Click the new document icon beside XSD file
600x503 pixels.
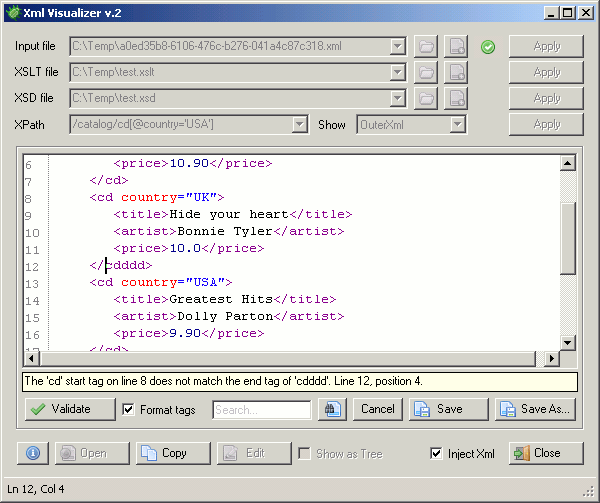(x=456, y=98)
